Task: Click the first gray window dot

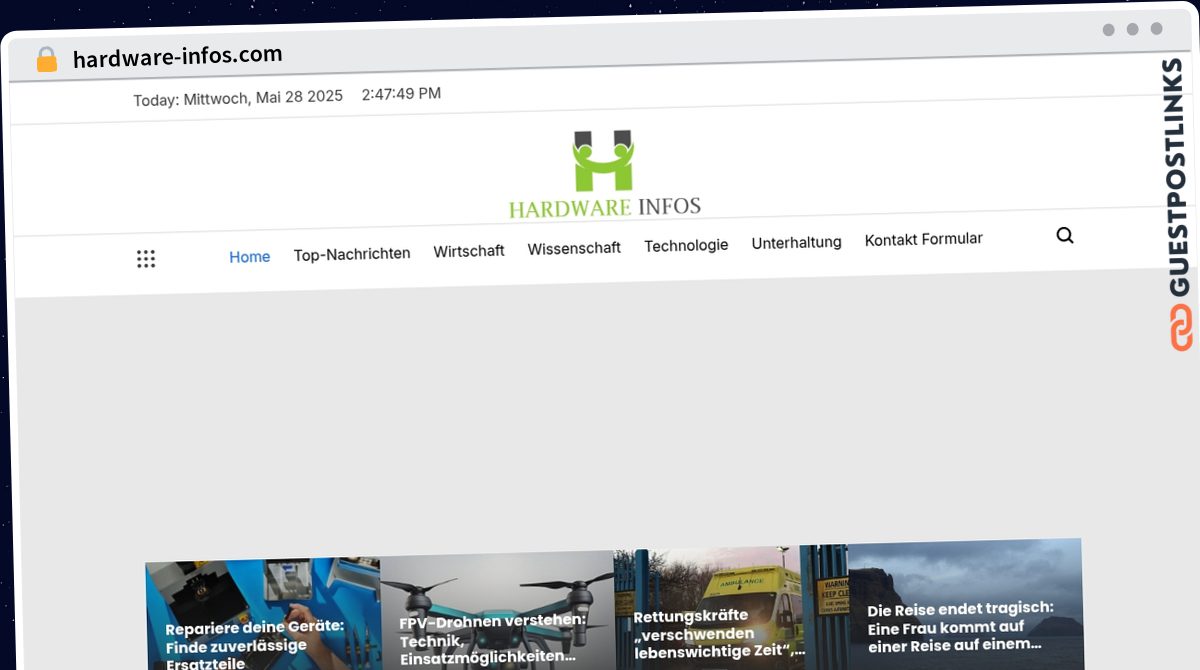Action: point(1108,30)
